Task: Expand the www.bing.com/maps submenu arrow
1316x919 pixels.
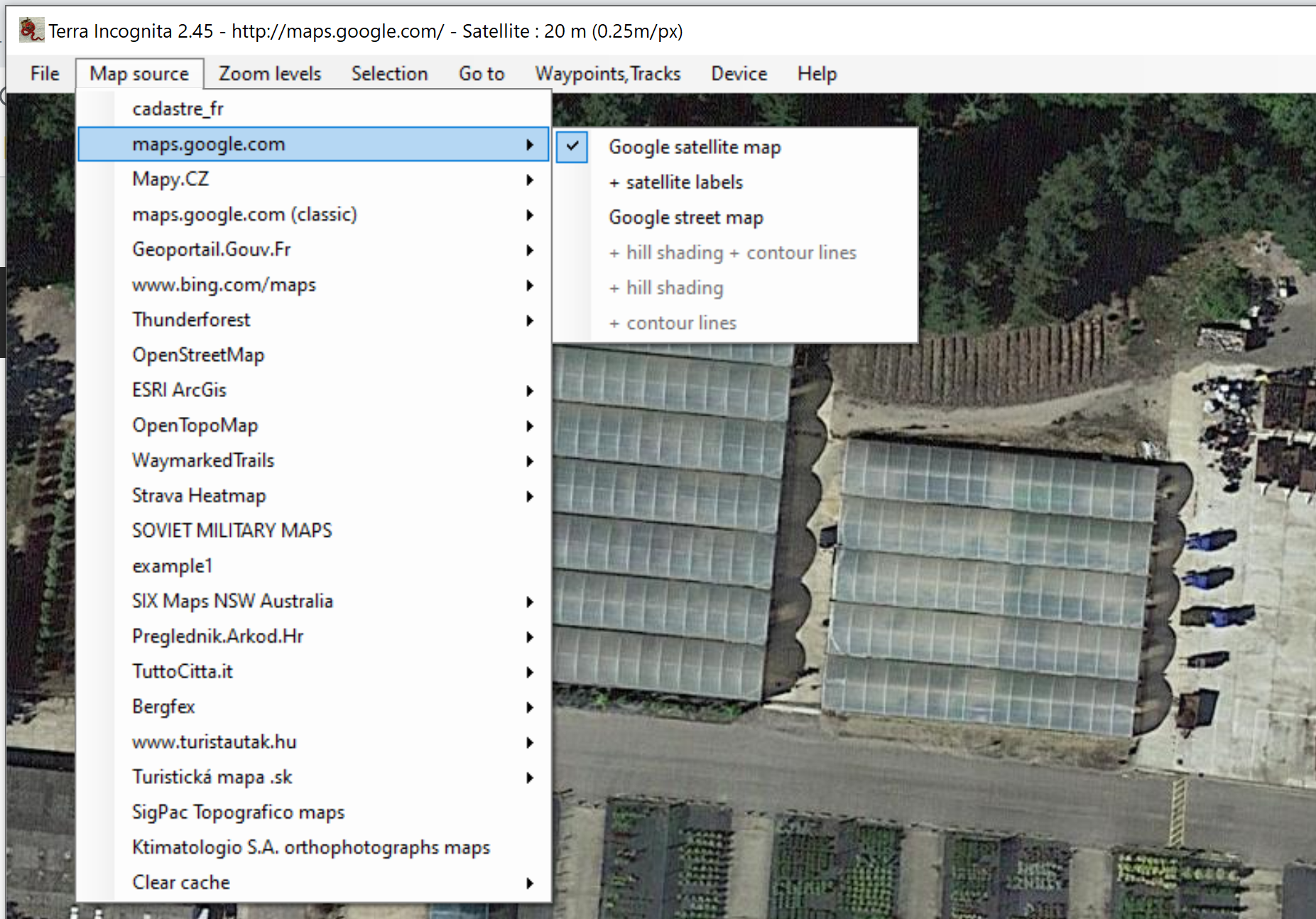Action: (530, 285)
